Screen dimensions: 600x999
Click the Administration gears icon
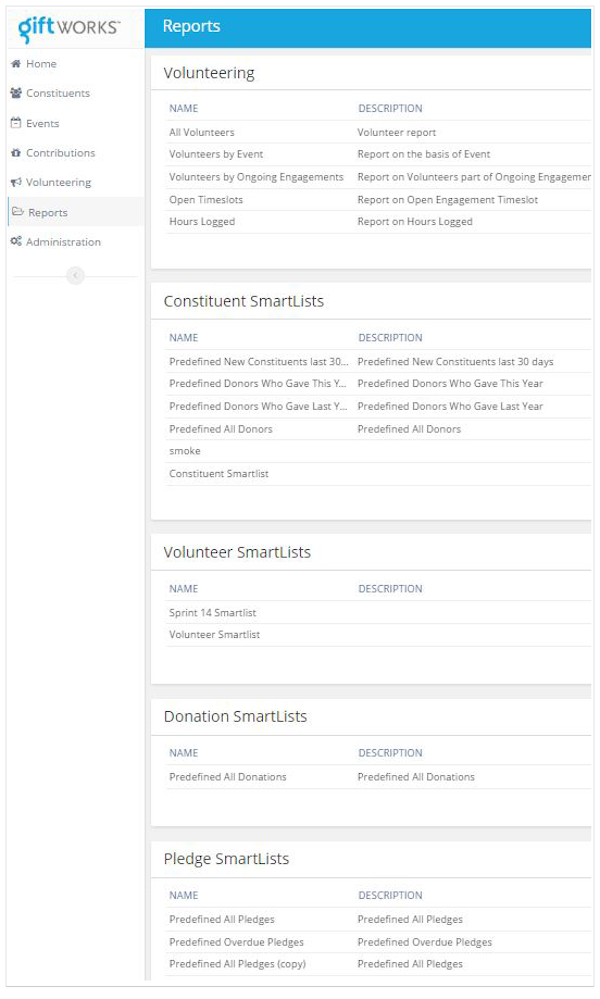pos(16,241)
